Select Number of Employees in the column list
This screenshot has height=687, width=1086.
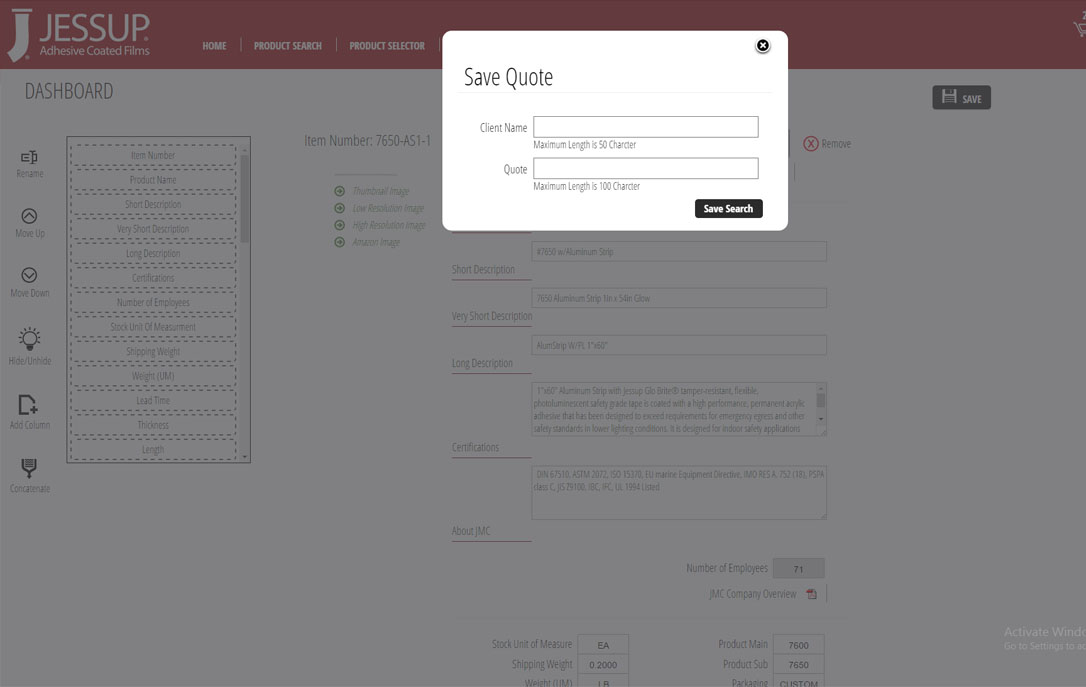pos(153,303)
